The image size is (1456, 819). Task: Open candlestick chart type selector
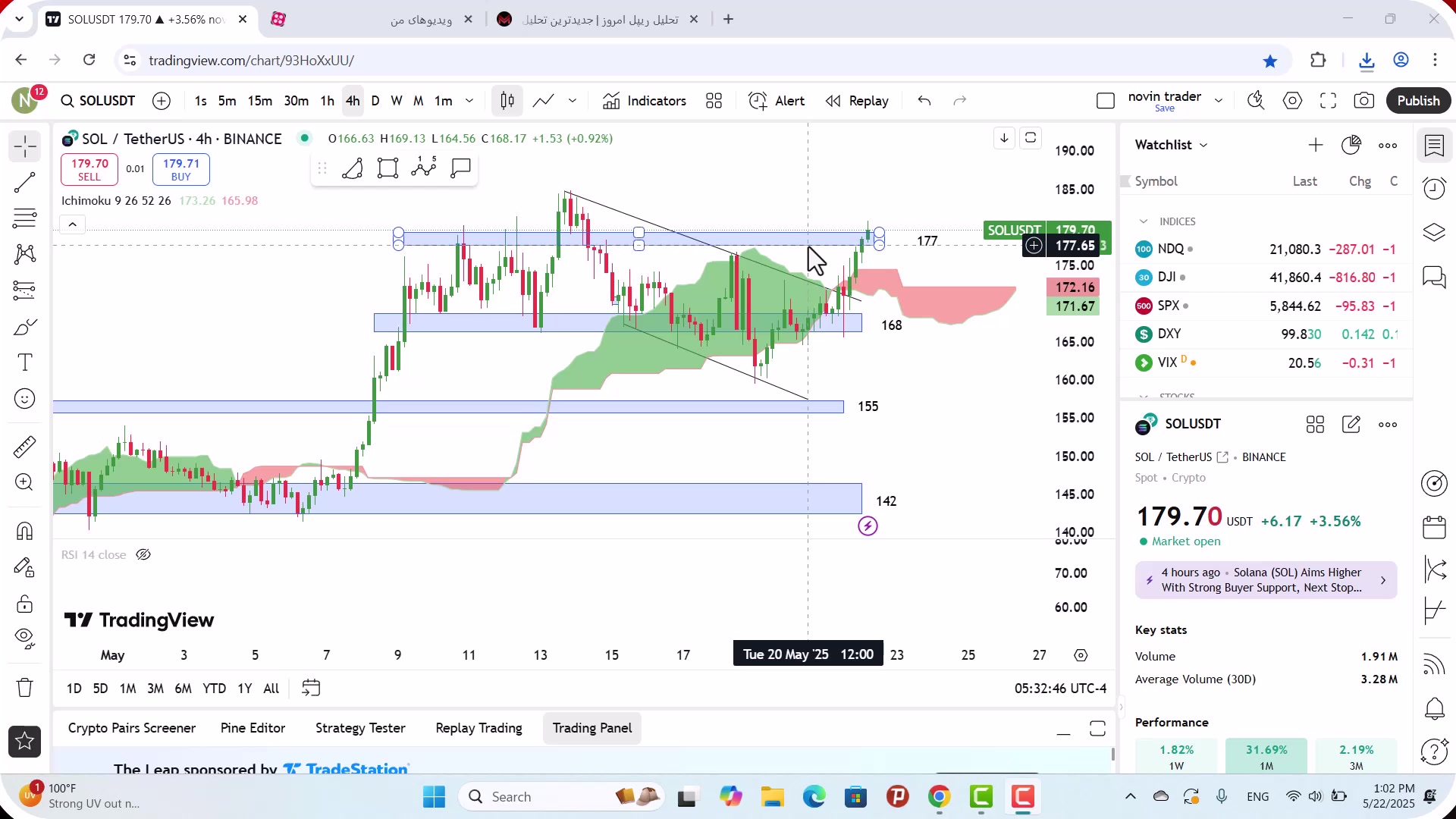(x=507, y=101)
